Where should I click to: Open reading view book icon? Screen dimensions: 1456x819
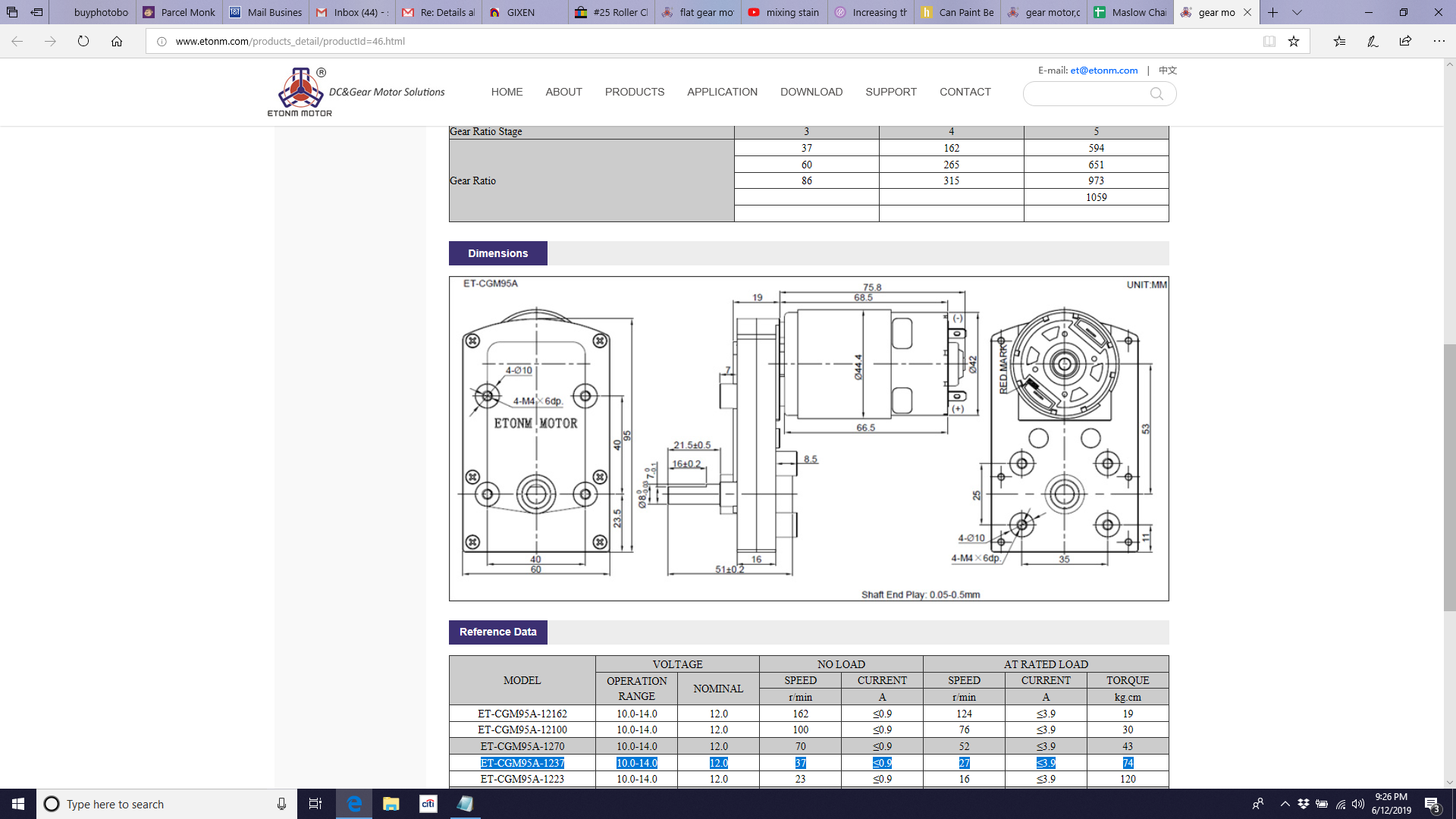click(x=1269, y=41)
